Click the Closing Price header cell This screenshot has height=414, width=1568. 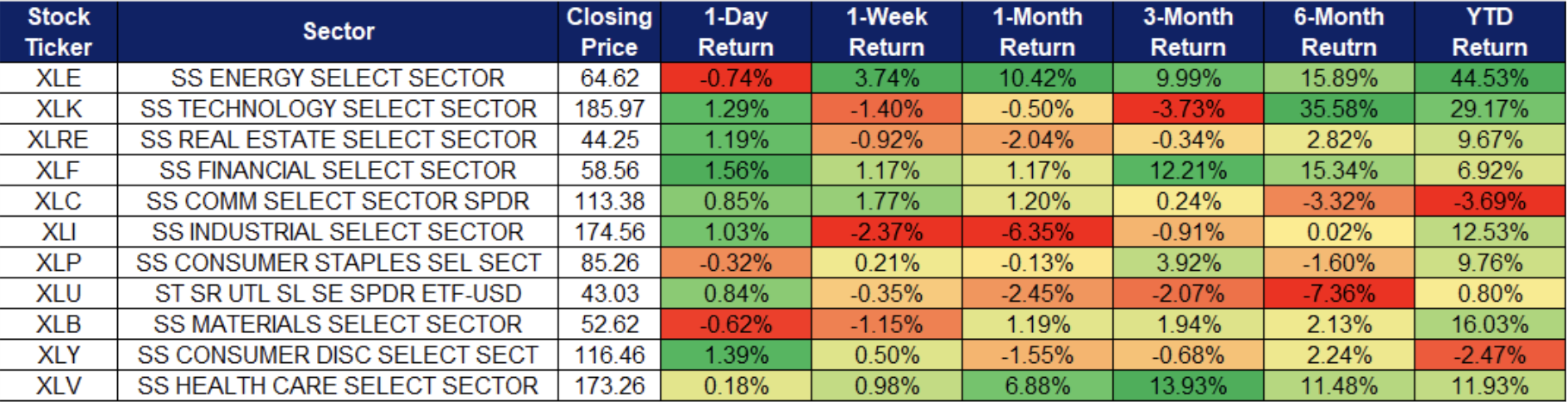coord(609,32)
